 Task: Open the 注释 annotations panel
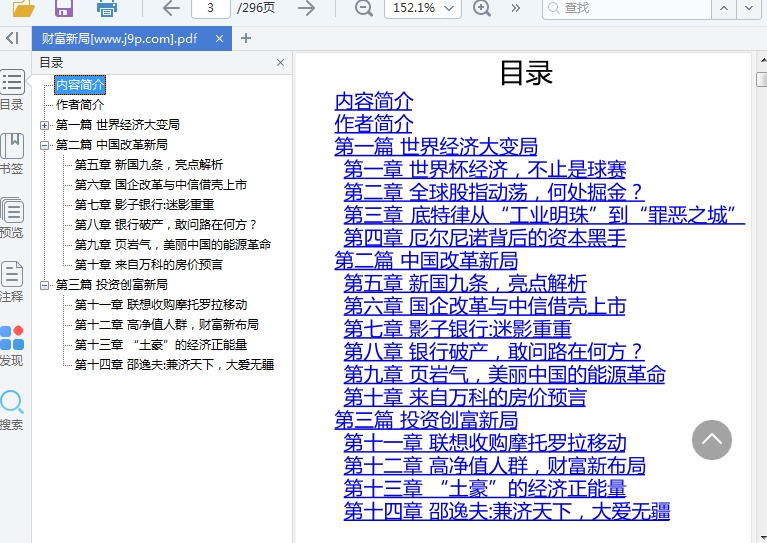12,282
